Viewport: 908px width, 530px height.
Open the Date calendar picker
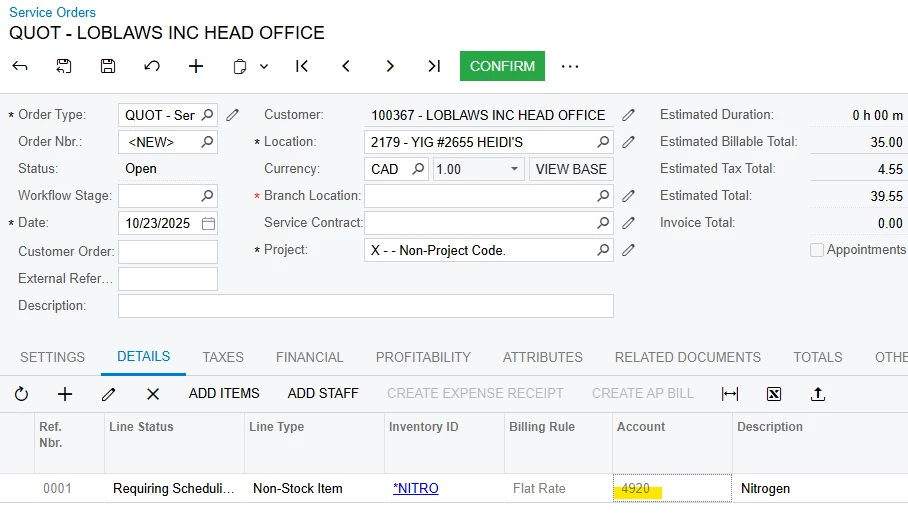pos(208,223)
